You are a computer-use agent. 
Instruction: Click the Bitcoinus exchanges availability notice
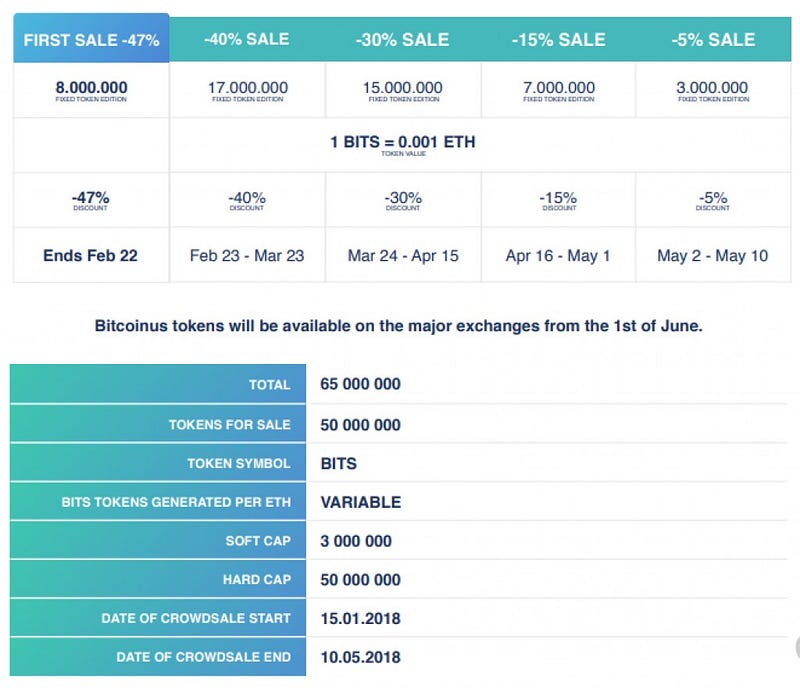[398, 326]
